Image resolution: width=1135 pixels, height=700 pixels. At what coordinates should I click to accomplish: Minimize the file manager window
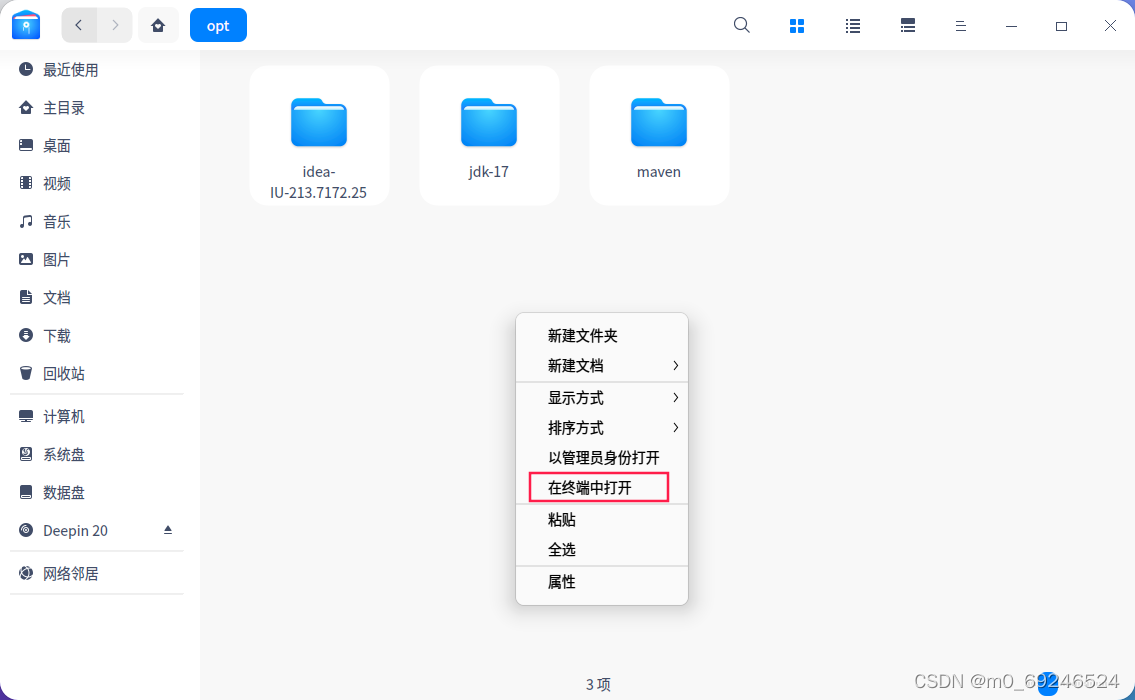point(1011,26)
